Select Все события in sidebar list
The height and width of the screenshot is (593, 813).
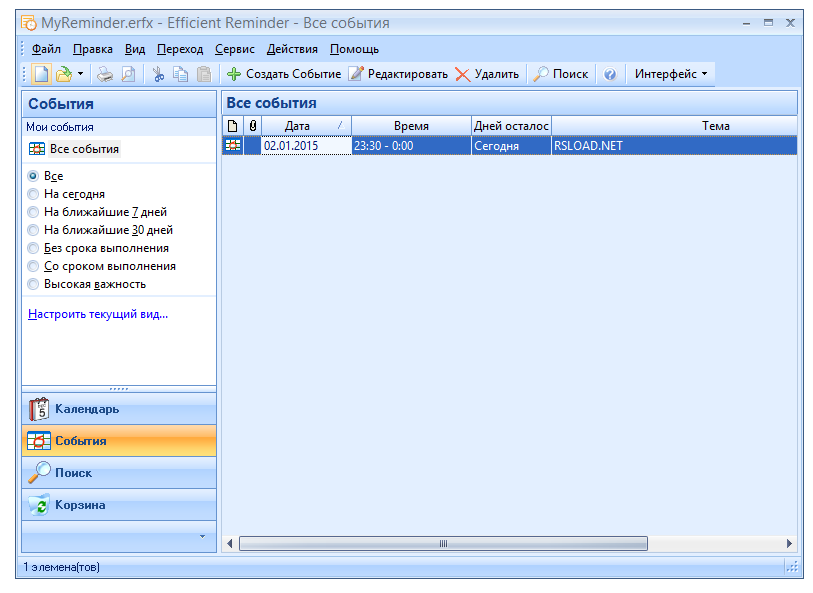coord(74,149)
